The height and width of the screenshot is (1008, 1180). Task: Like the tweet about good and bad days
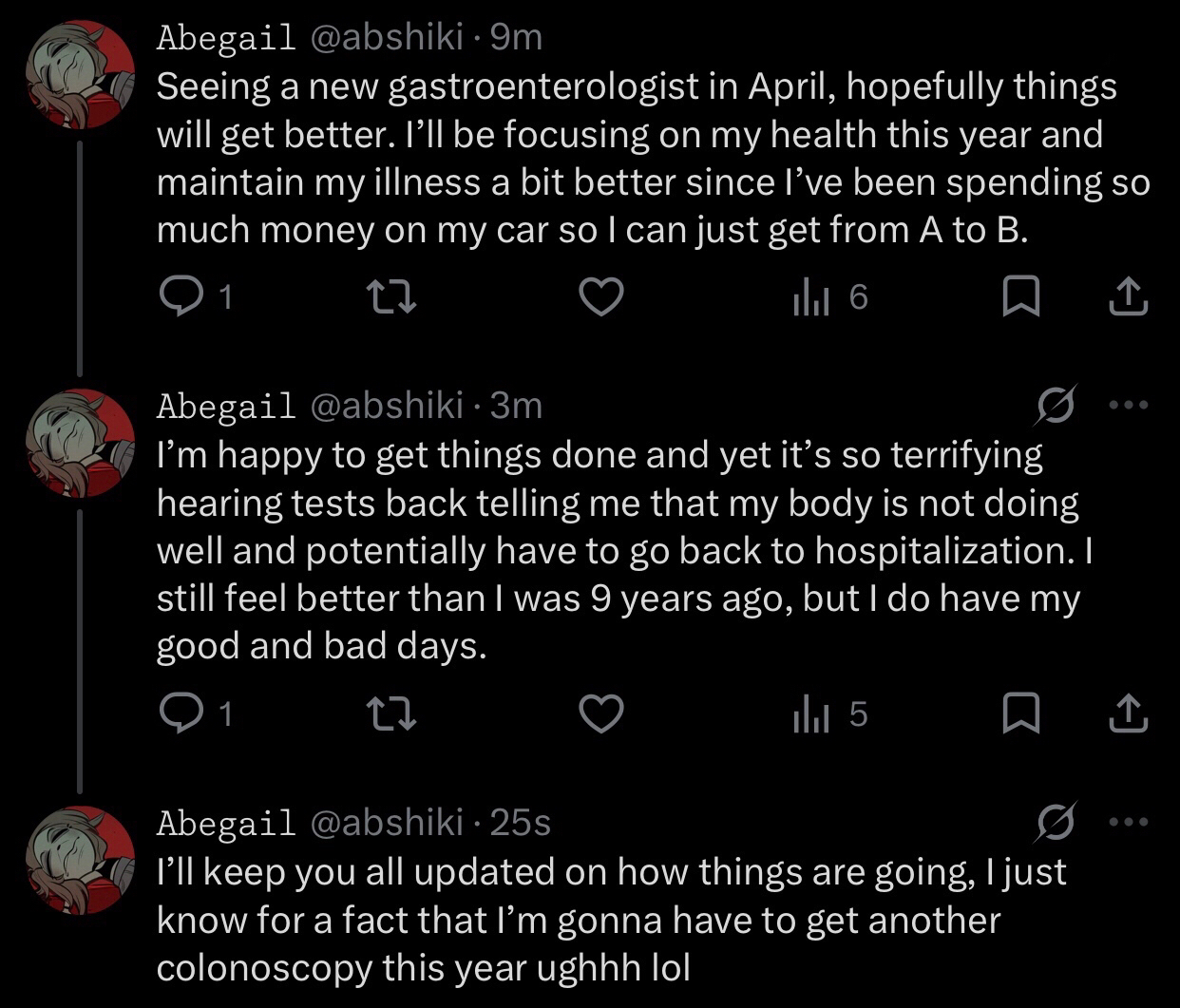[601, 714]
